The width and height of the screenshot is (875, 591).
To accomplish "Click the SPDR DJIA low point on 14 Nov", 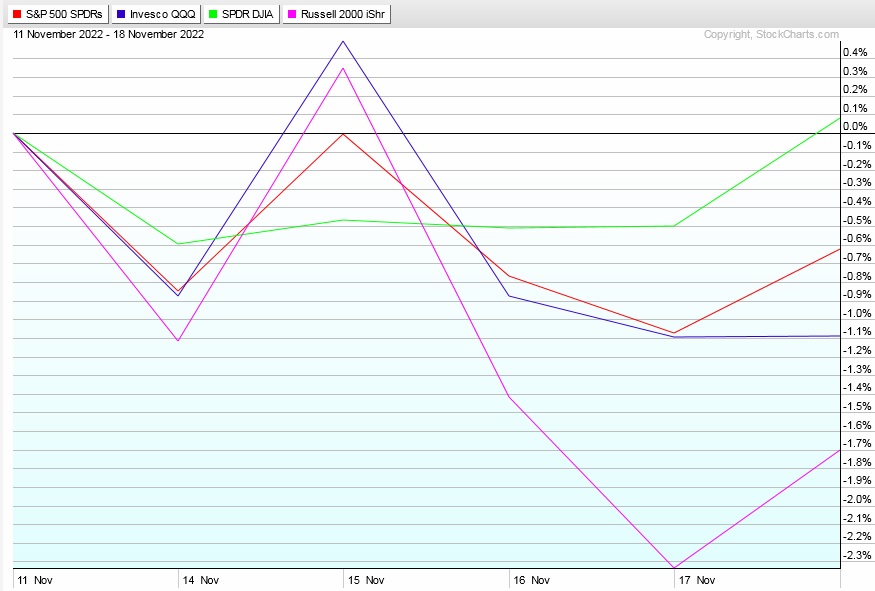I will [177, 244].
